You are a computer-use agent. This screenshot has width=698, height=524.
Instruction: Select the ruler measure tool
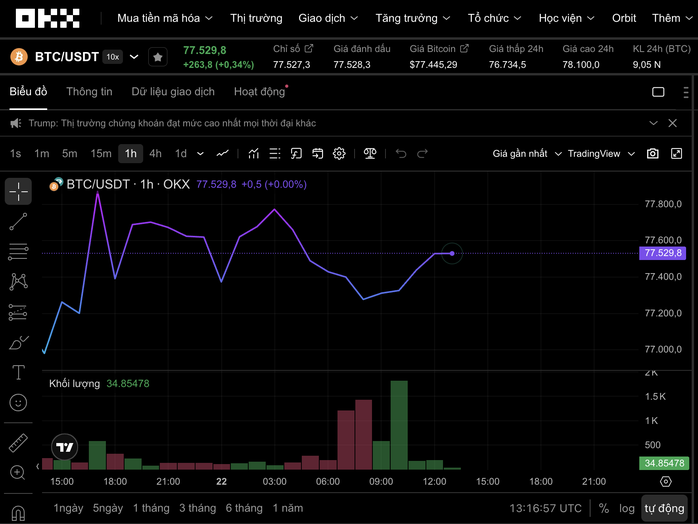pos(18,443)
